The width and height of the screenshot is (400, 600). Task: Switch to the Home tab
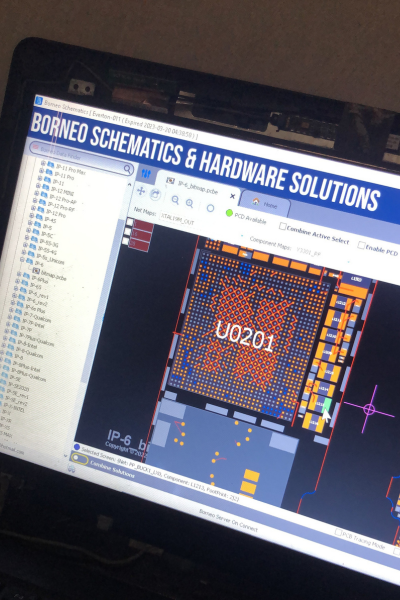265,204
